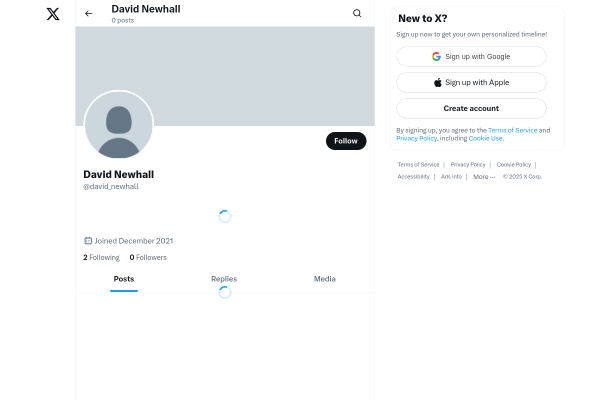
Task: Open the Cookie Use link
Action: click(x=486, y=138)
